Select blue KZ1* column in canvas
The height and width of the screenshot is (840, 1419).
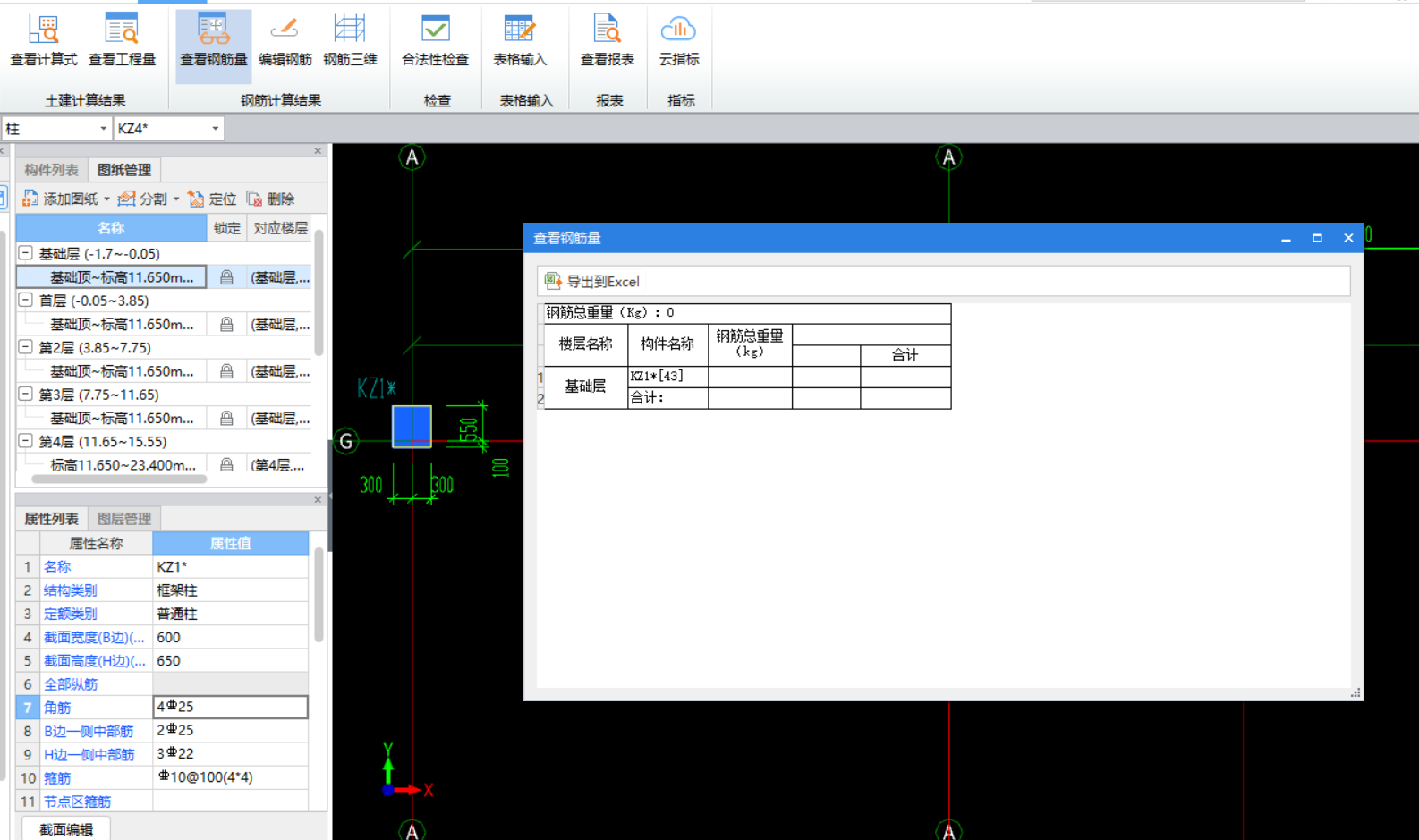[412, 427]
